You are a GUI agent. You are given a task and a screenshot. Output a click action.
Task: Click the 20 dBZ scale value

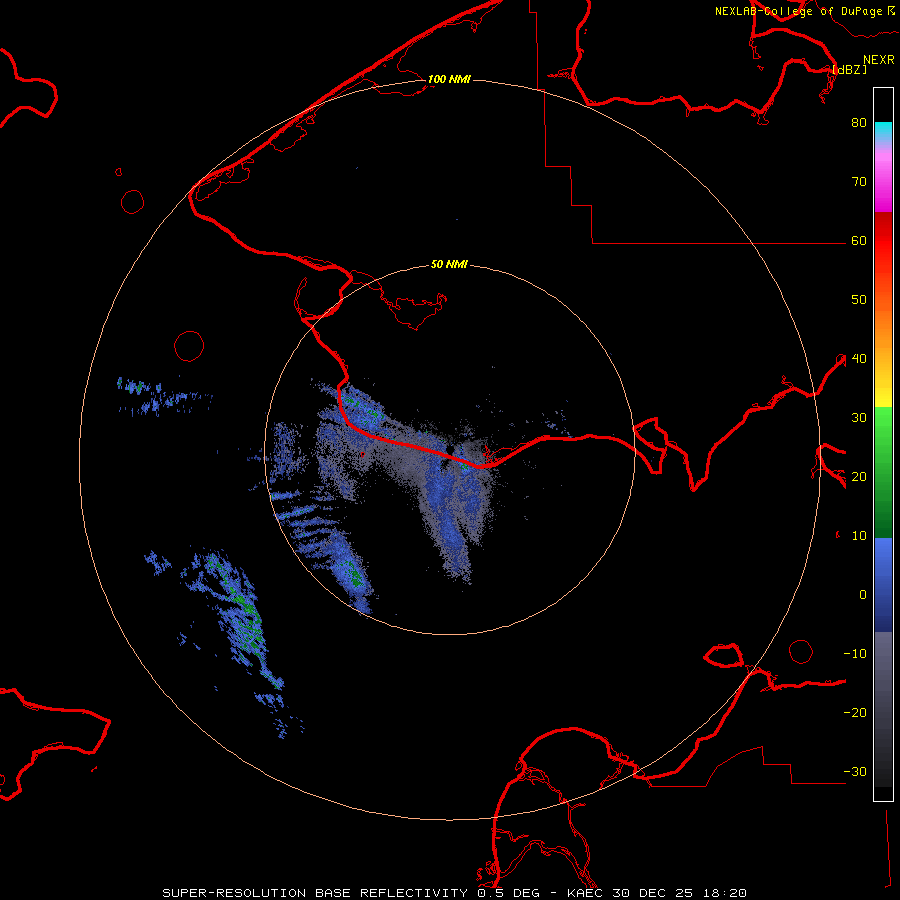tap(859, 476)
